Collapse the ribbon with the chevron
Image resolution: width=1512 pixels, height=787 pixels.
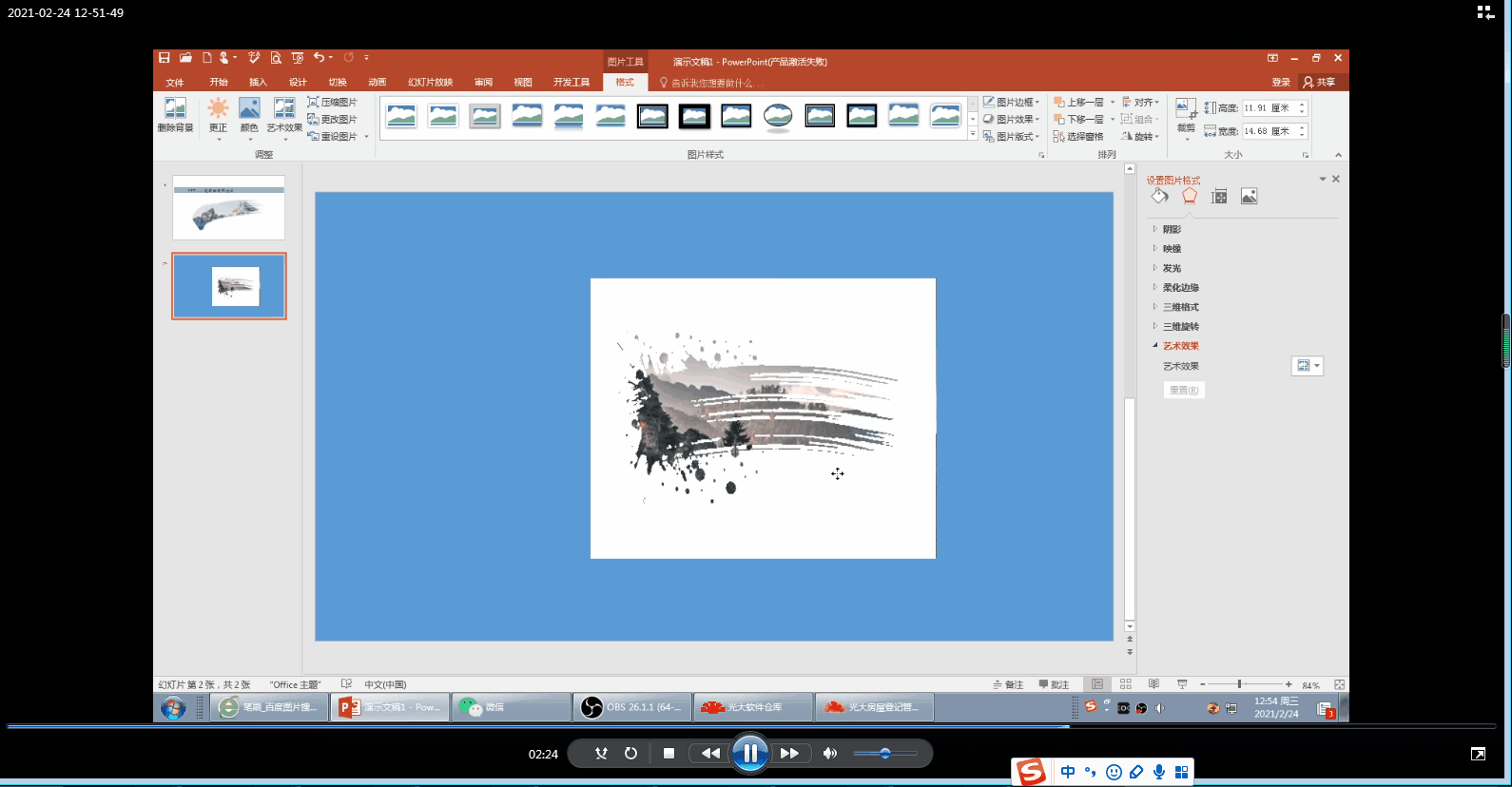1338,155
